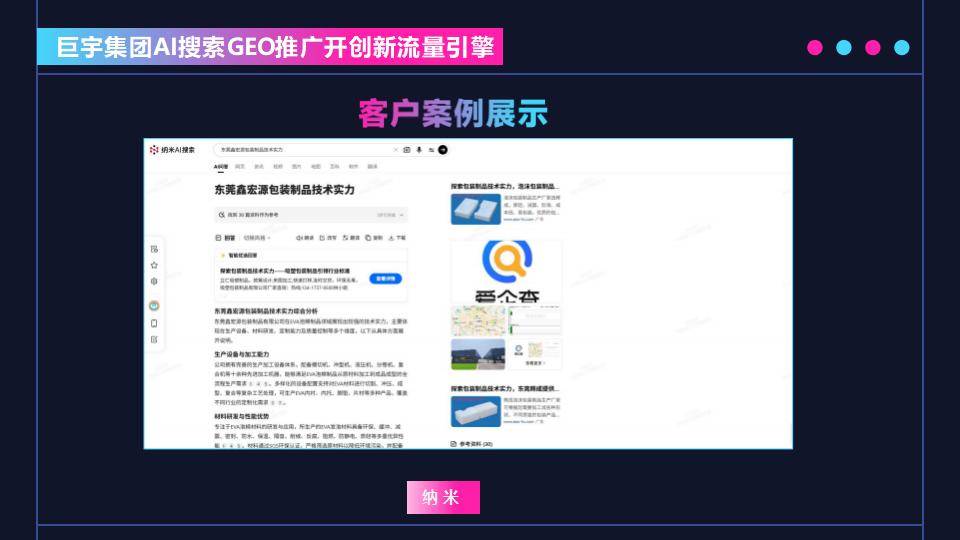960x540 pixels.
Task: Open the factory building photo thumbnail
Action: pos(478,354)
